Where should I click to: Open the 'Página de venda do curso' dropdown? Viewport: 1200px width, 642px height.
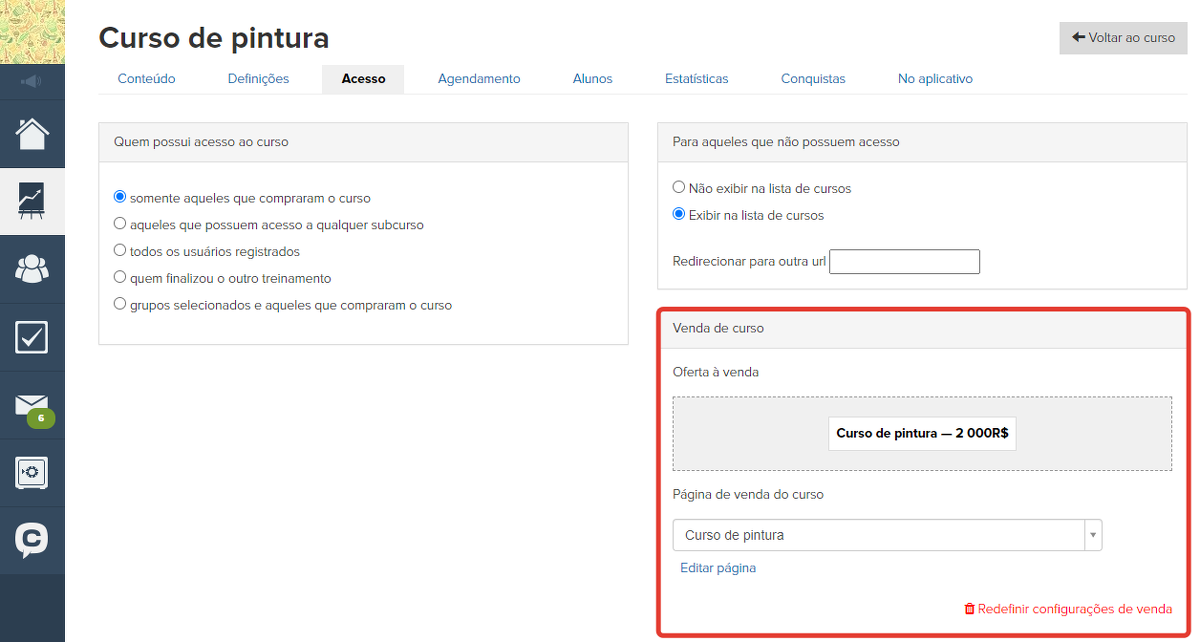[x=886, y=535]
